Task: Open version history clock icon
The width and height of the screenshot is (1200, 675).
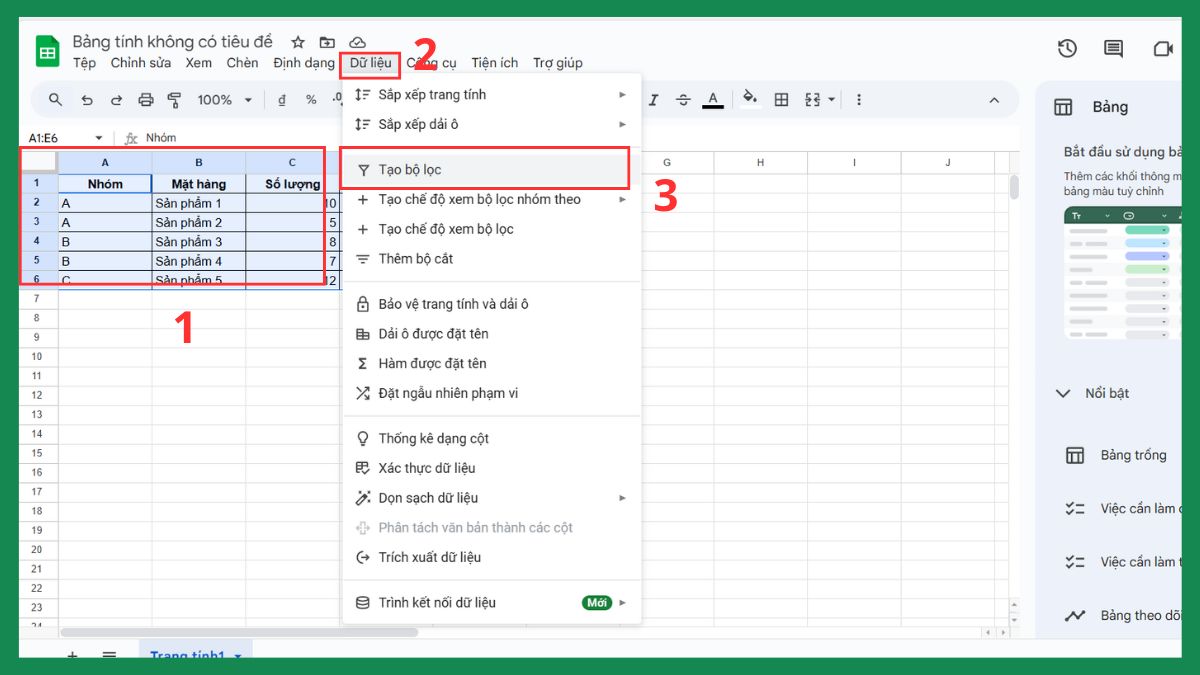Action: (1067, 48)
